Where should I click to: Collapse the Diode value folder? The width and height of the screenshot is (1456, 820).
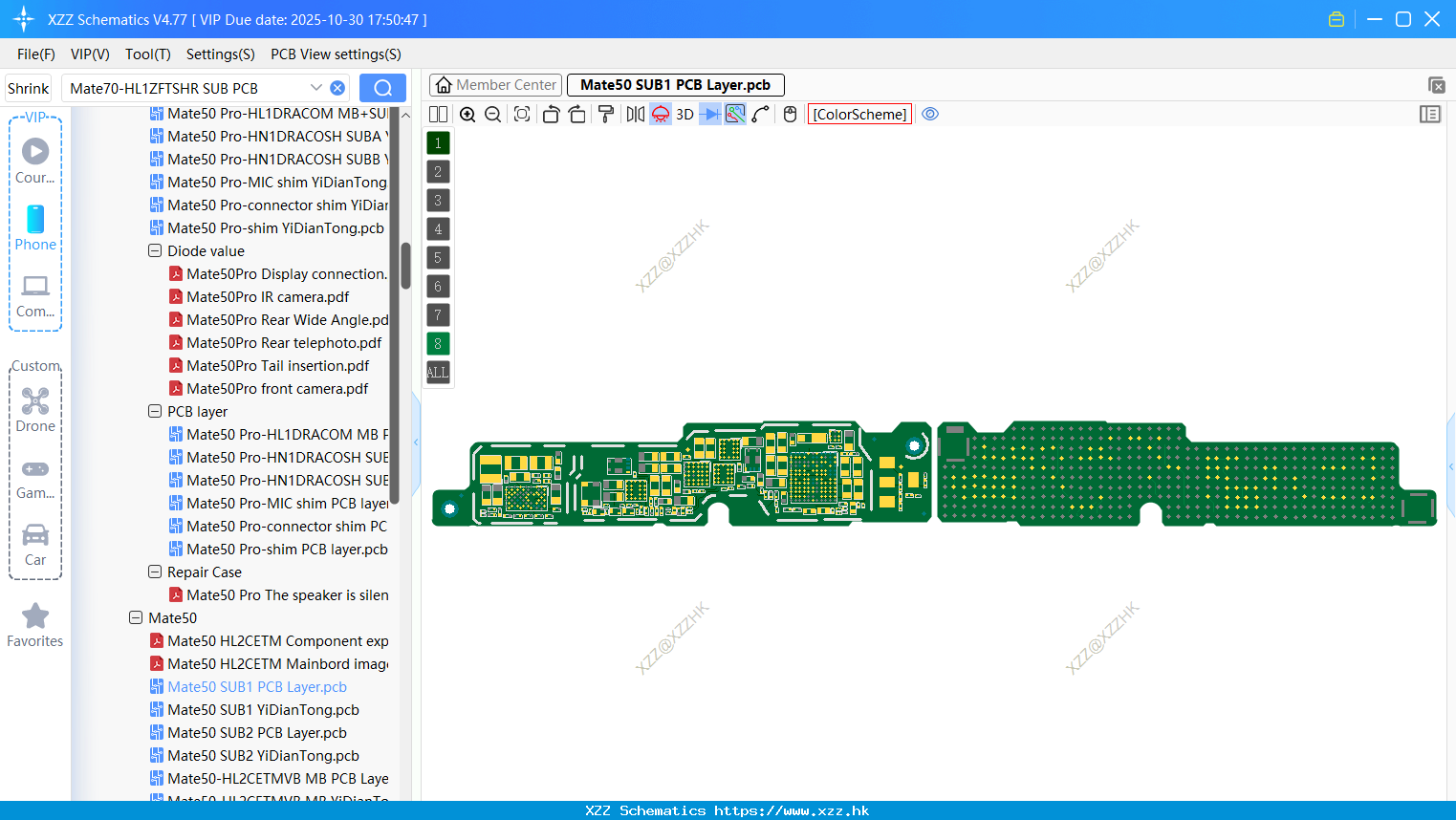(155, 251)
